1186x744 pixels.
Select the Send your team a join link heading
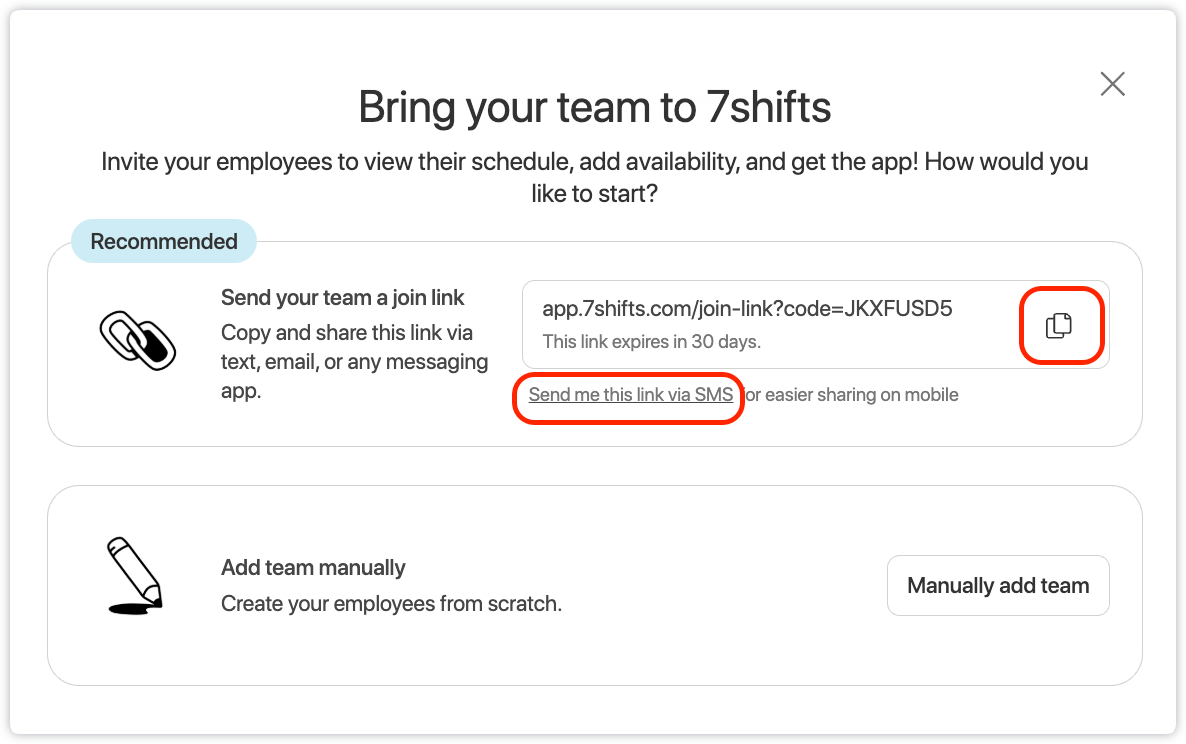tap(343, 298)
